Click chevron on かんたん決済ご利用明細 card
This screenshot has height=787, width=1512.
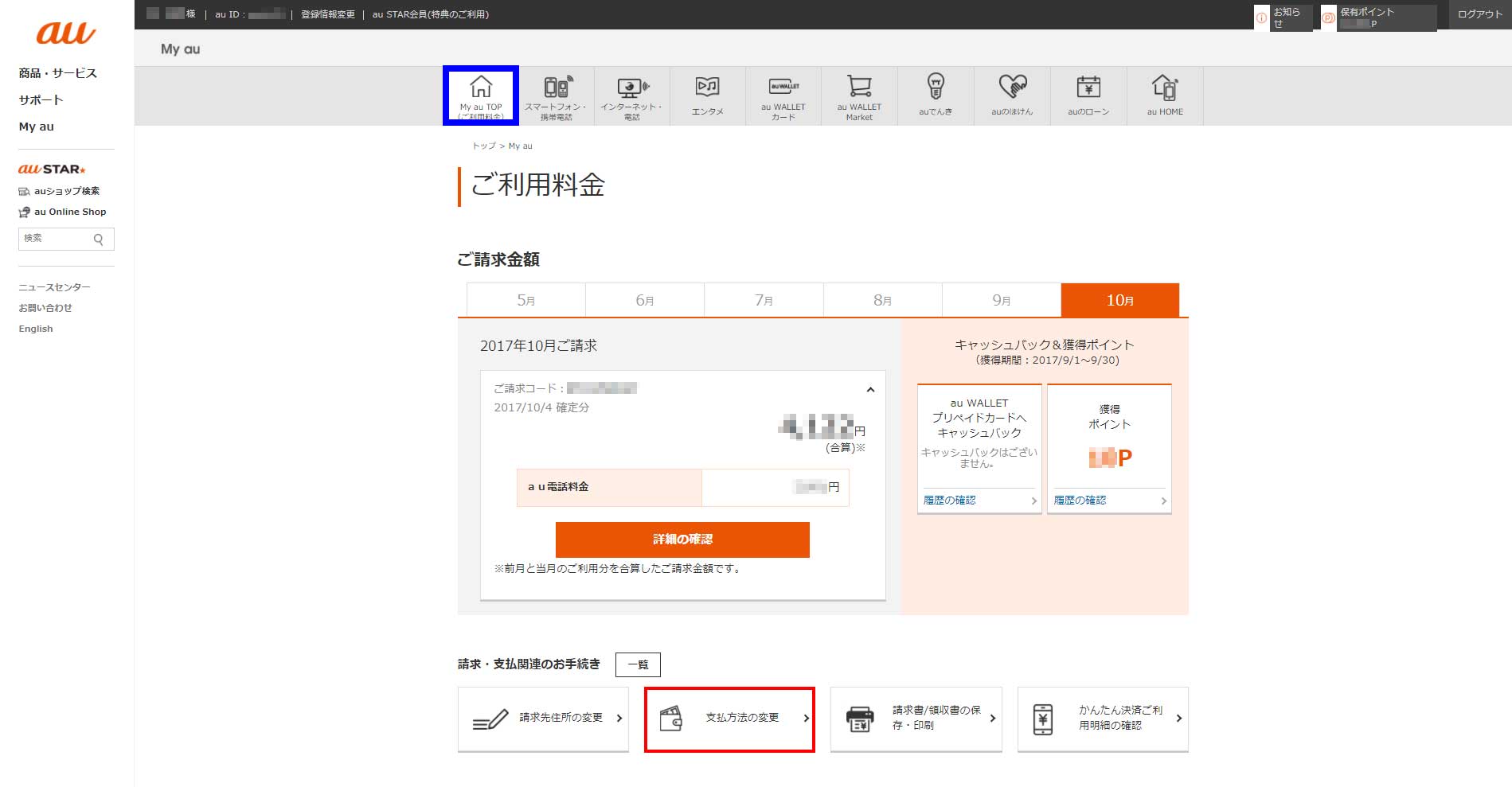(x=1178, y=718)
